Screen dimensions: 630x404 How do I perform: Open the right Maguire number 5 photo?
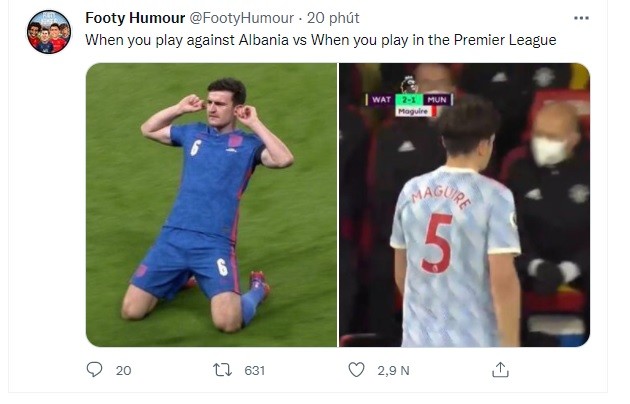coord(464,205)
